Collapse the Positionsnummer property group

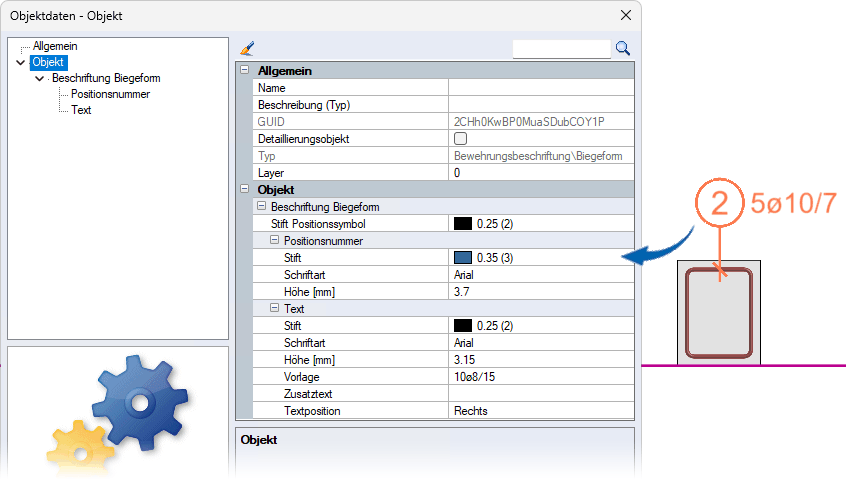[x=275, y=241]
